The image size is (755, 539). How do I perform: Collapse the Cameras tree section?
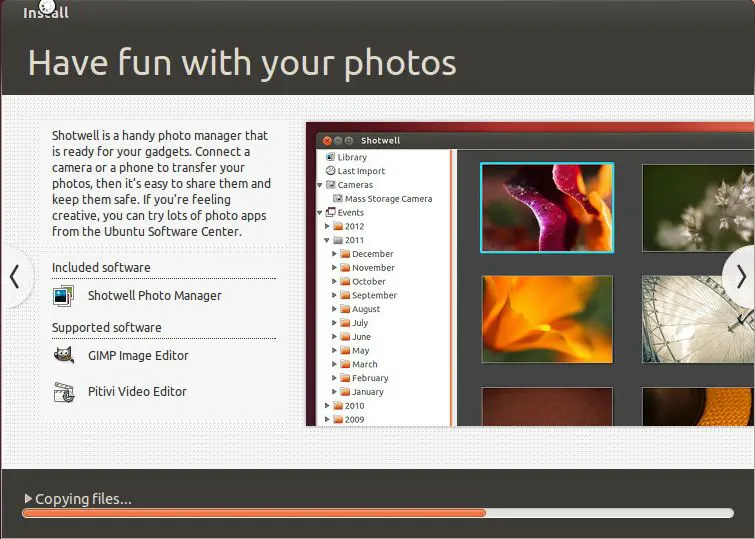coord(320,185)
